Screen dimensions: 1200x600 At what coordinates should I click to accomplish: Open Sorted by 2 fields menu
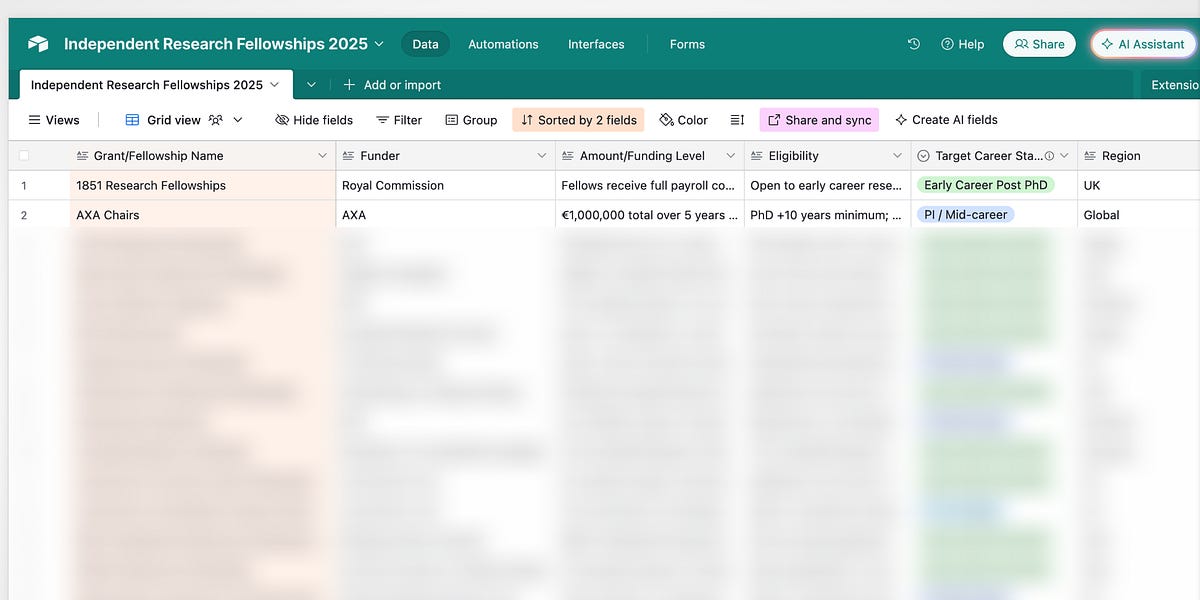click(x=578, y=120)
